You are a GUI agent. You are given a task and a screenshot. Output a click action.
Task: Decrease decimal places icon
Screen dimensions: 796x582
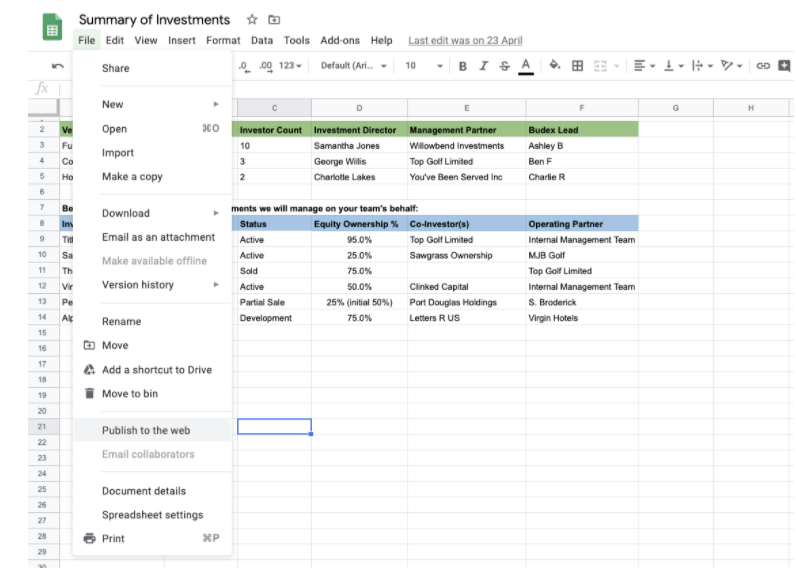244,66
